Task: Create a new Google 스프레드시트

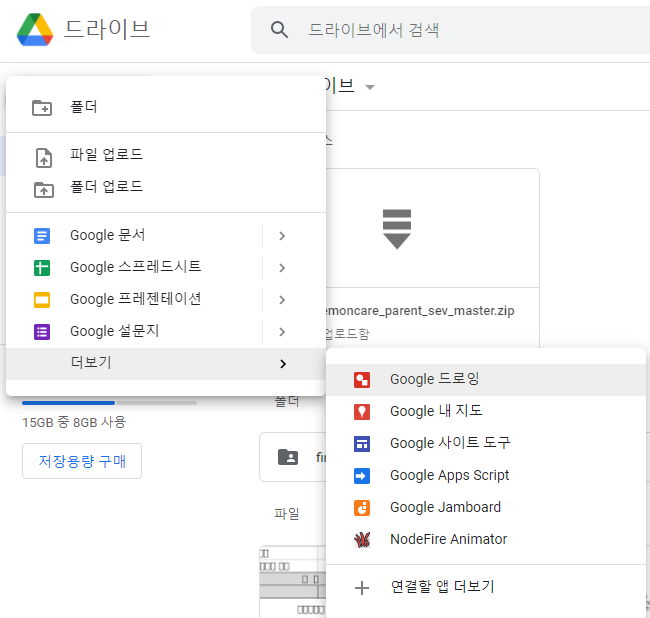Action: (134, 267)
